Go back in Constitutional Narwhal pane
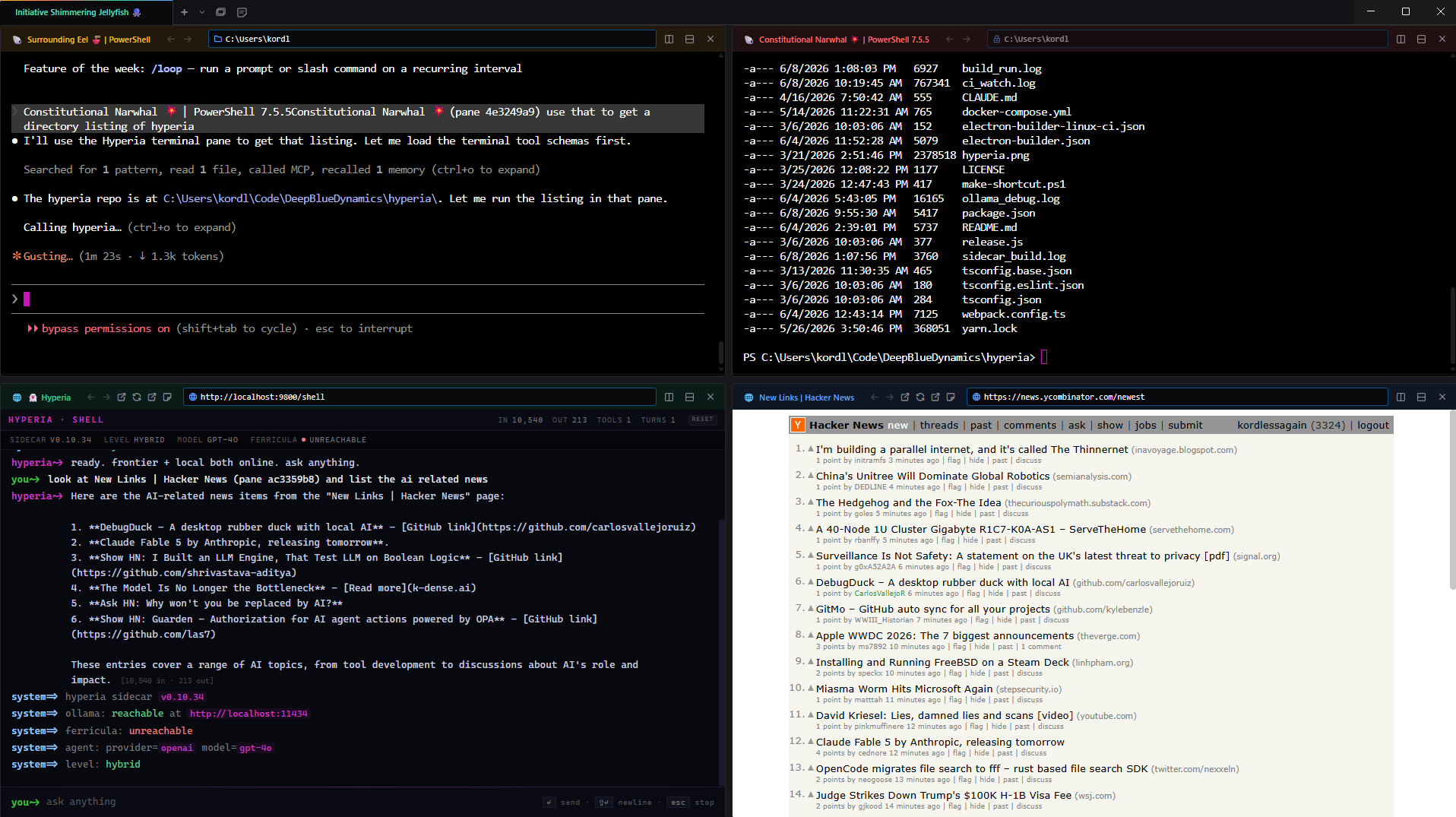Viewport: 1456px width, 817px height. (x=949, y=39)
